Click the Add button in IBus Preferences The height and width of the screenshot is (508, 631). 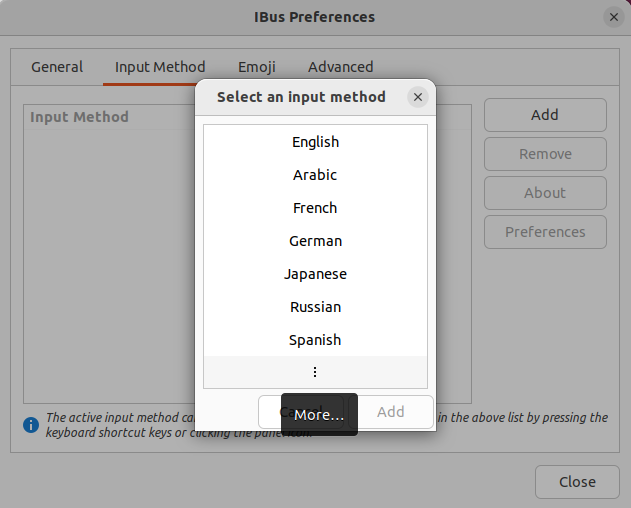tap(545, 115)
